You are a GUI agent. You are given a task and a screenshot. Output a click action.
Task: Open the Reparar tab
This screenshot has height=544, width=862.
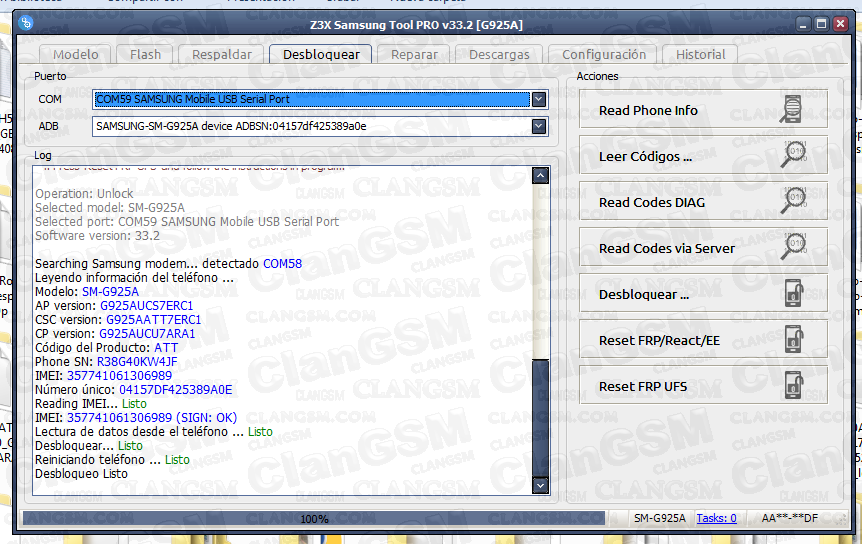[414, 54]
